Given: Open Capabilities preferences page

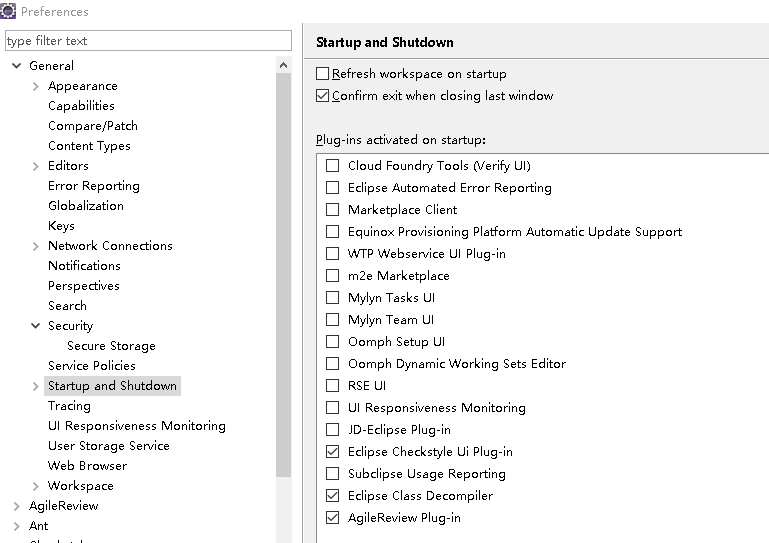Looking at the screenshot, I should point(81,105).
